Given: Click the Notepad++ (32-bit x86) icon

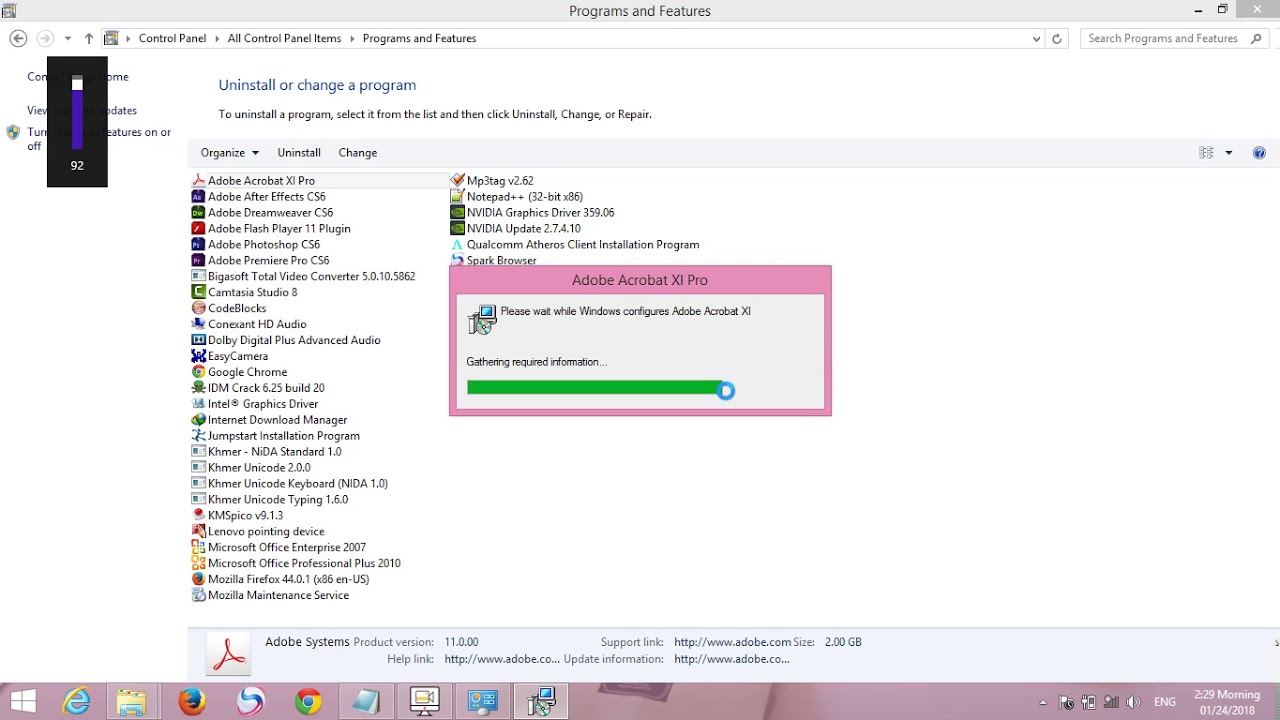Looking at the screenshot, I should tap(458, 197).
